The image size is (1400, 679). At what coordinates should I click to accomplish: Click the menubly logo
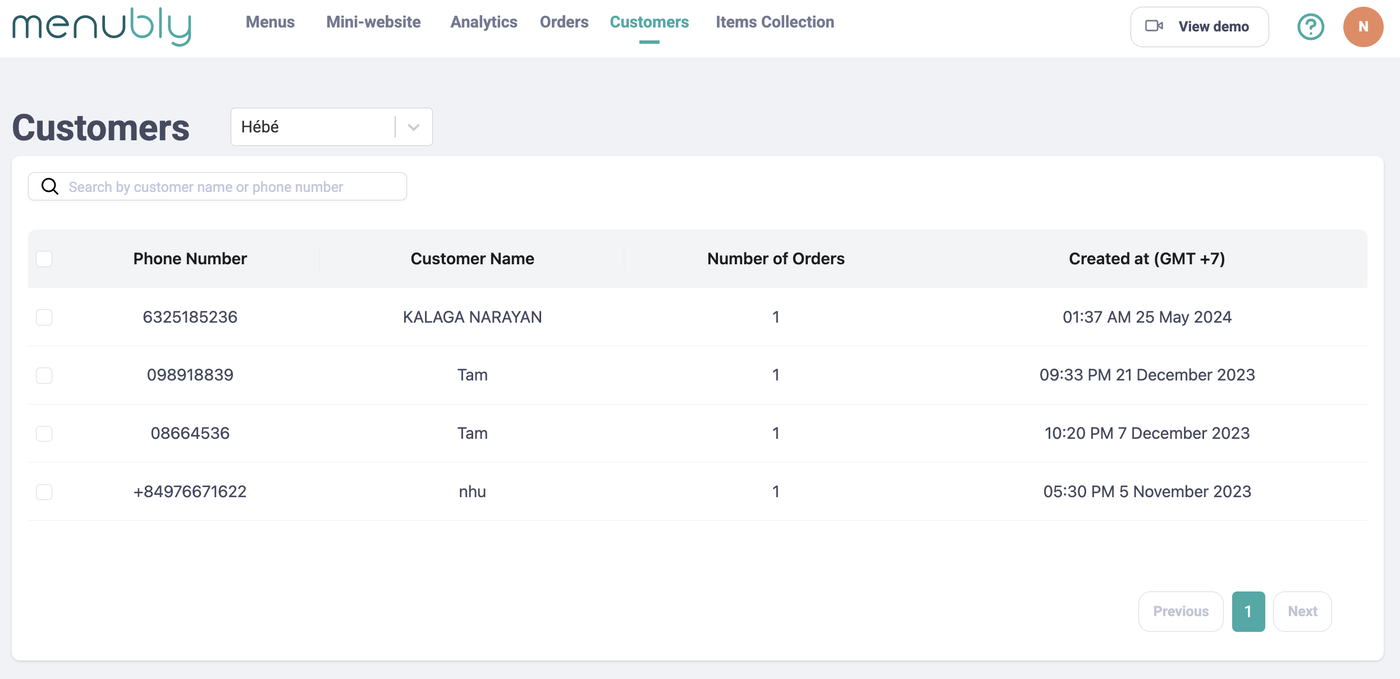click(101, 26)
